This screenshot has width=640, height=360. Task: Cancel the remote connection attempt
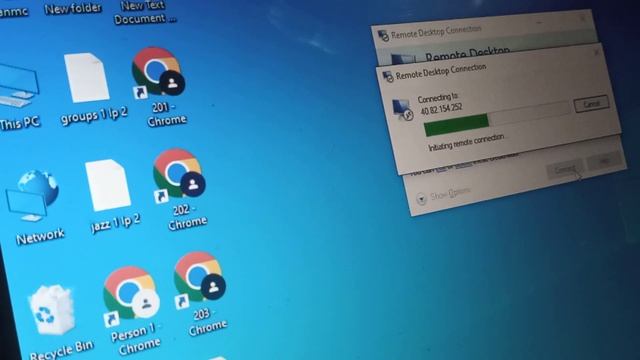click(x=591, y=104)
